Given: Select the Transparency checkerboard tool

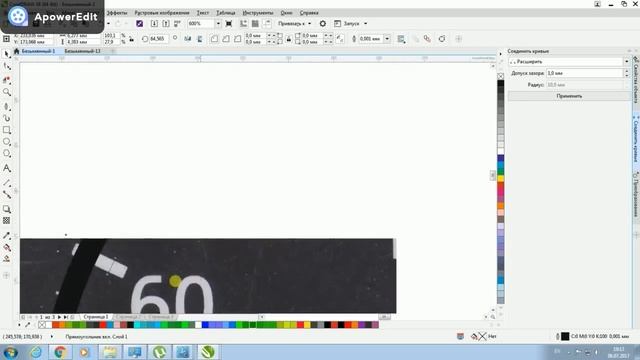Looking at the screenshot, I should click(x=7, y=221).
